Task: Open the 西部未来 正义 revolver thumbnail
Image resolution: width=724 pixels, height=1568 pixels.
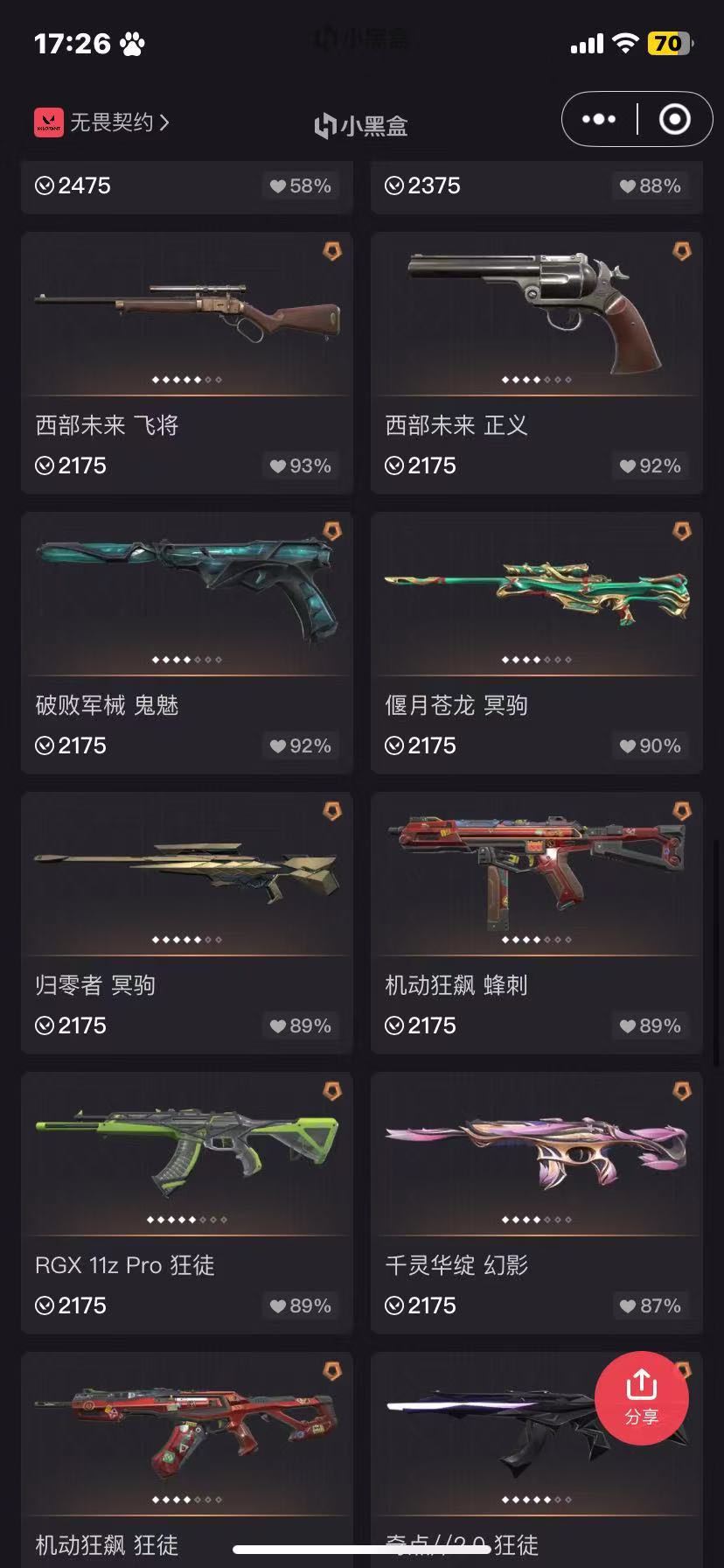Action: coord(536,305)
